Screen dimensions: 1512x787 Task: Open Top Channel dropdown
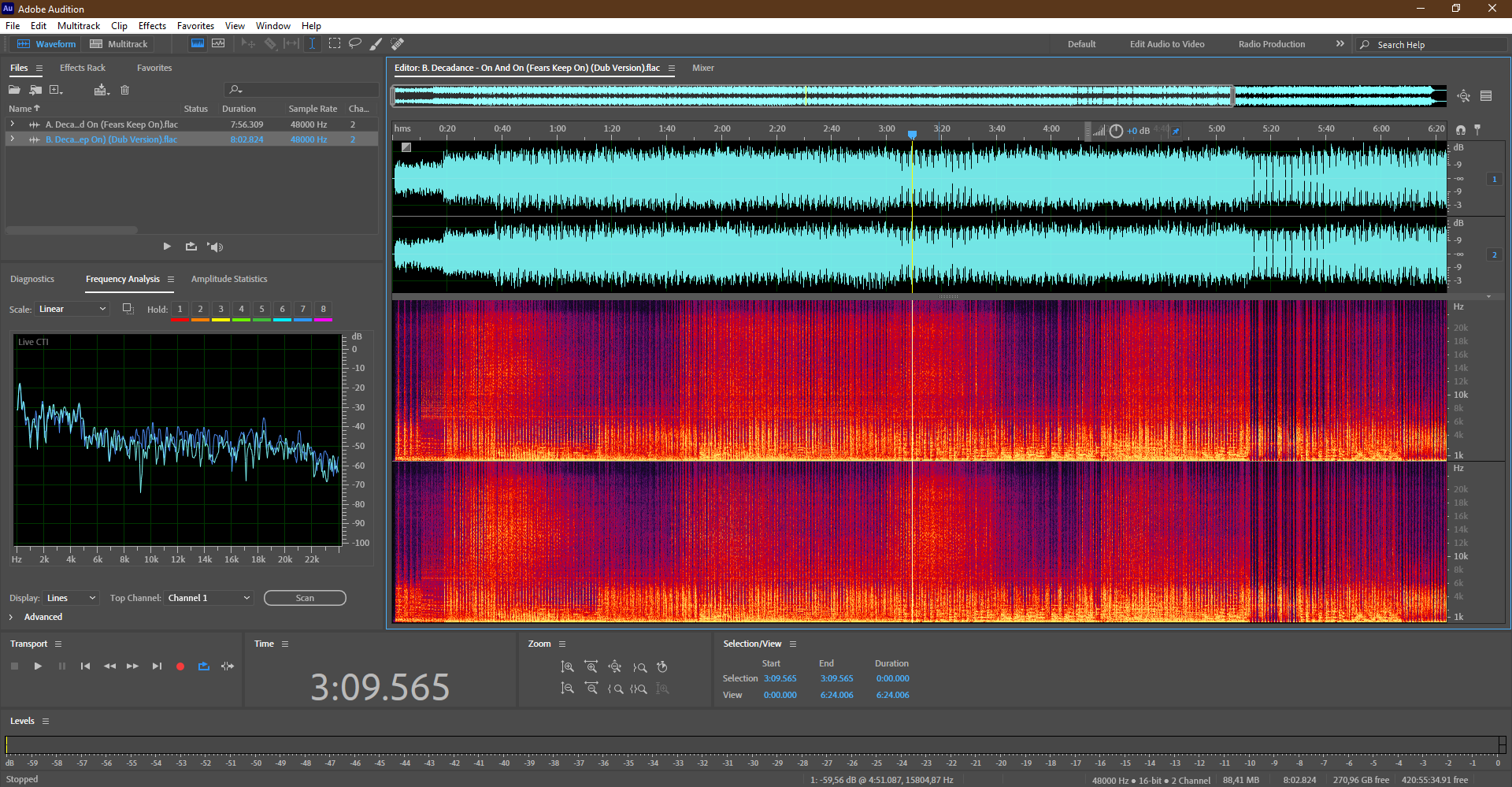pyautogui.click(x=209, y=598)
